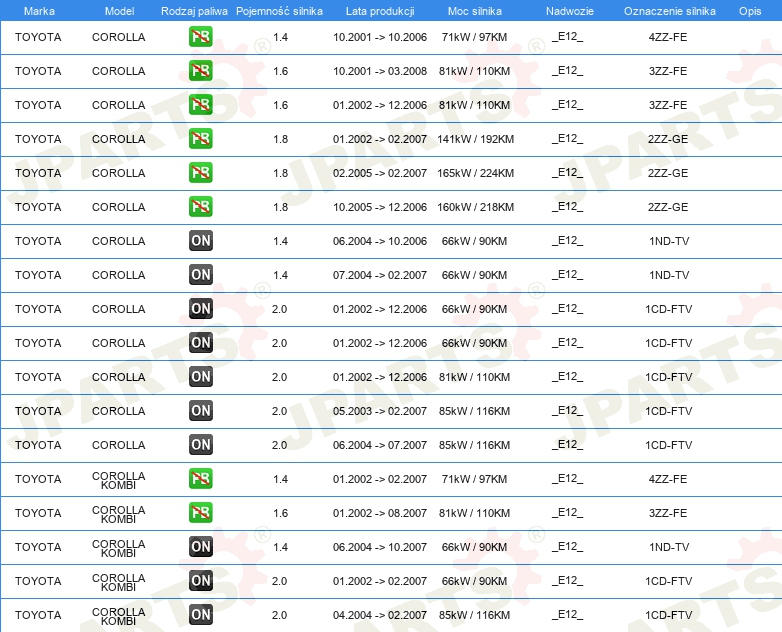Select the date cell 10.2005 -> 12.2006
Viewport: 782px width, 632px height.
(380, 207)
